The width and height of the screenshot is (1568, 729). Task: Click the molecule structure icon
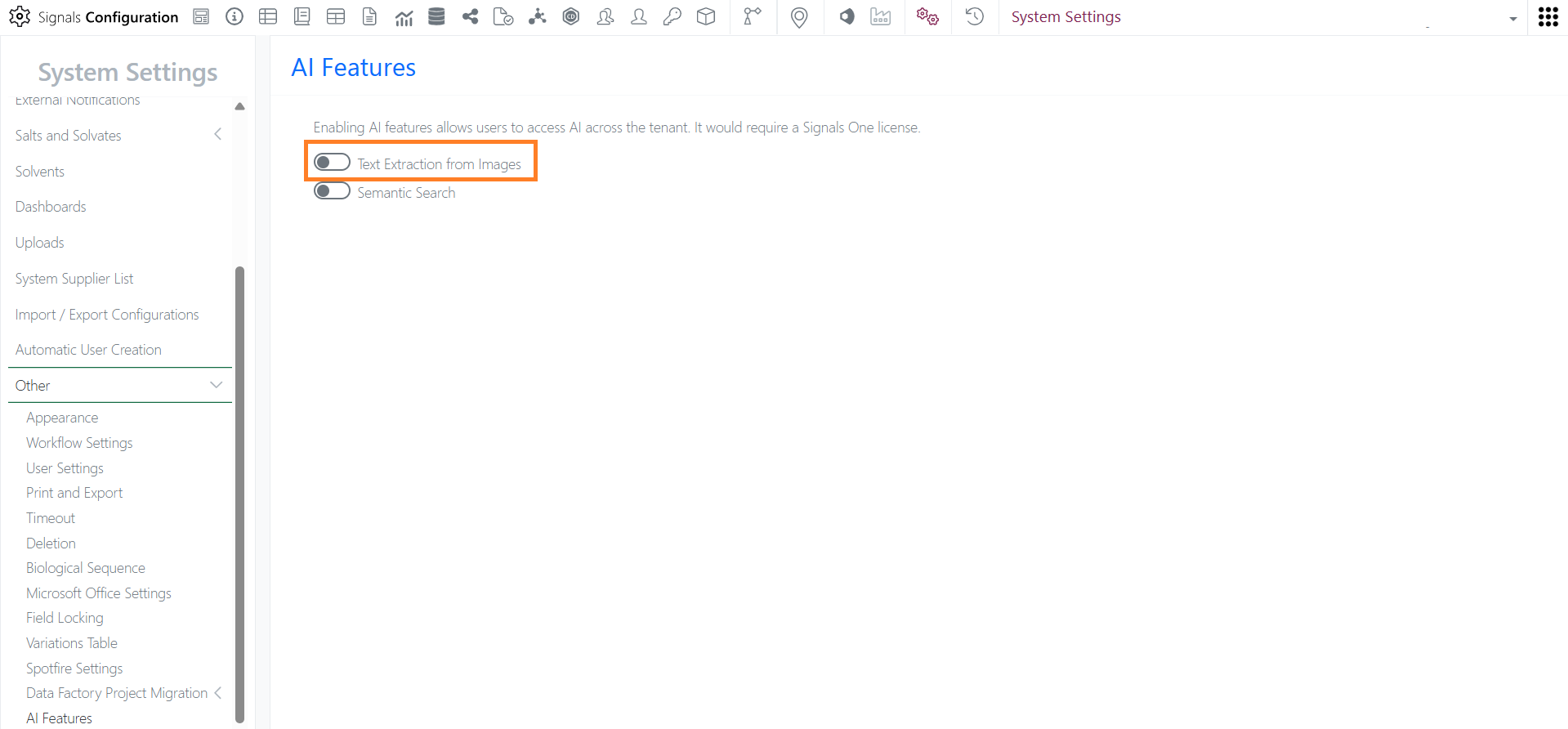tap(537, 16)
